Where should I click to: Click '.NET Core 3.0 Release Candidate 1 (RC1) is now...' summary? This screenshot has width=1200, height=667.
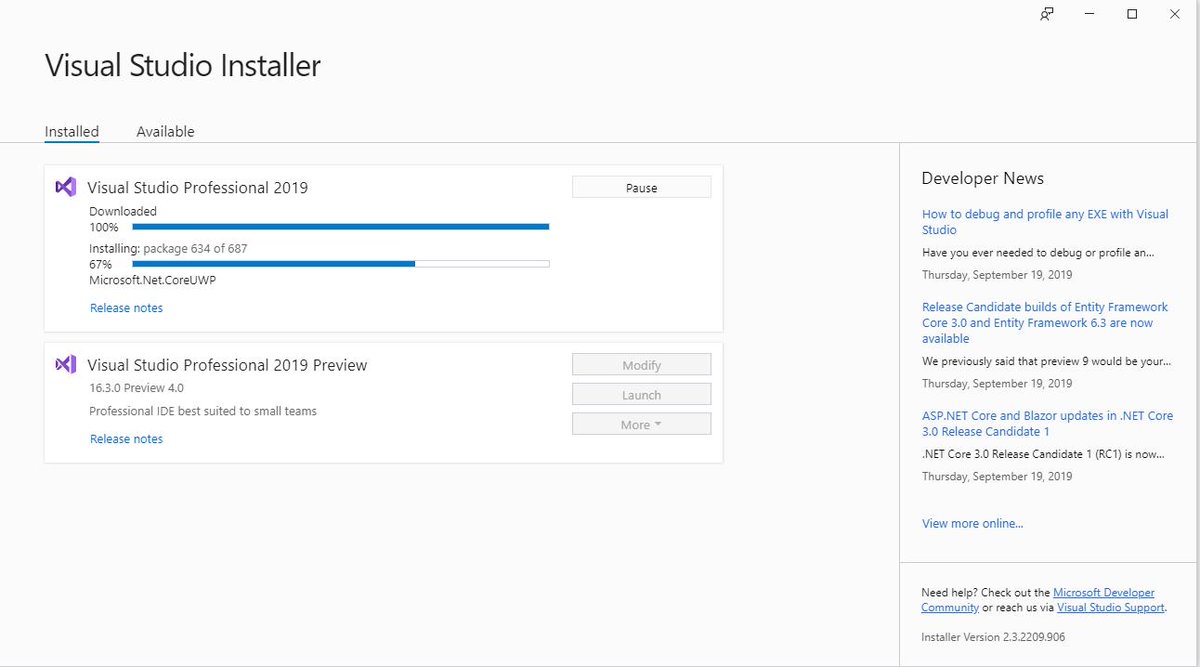[x=1043, y=454]
